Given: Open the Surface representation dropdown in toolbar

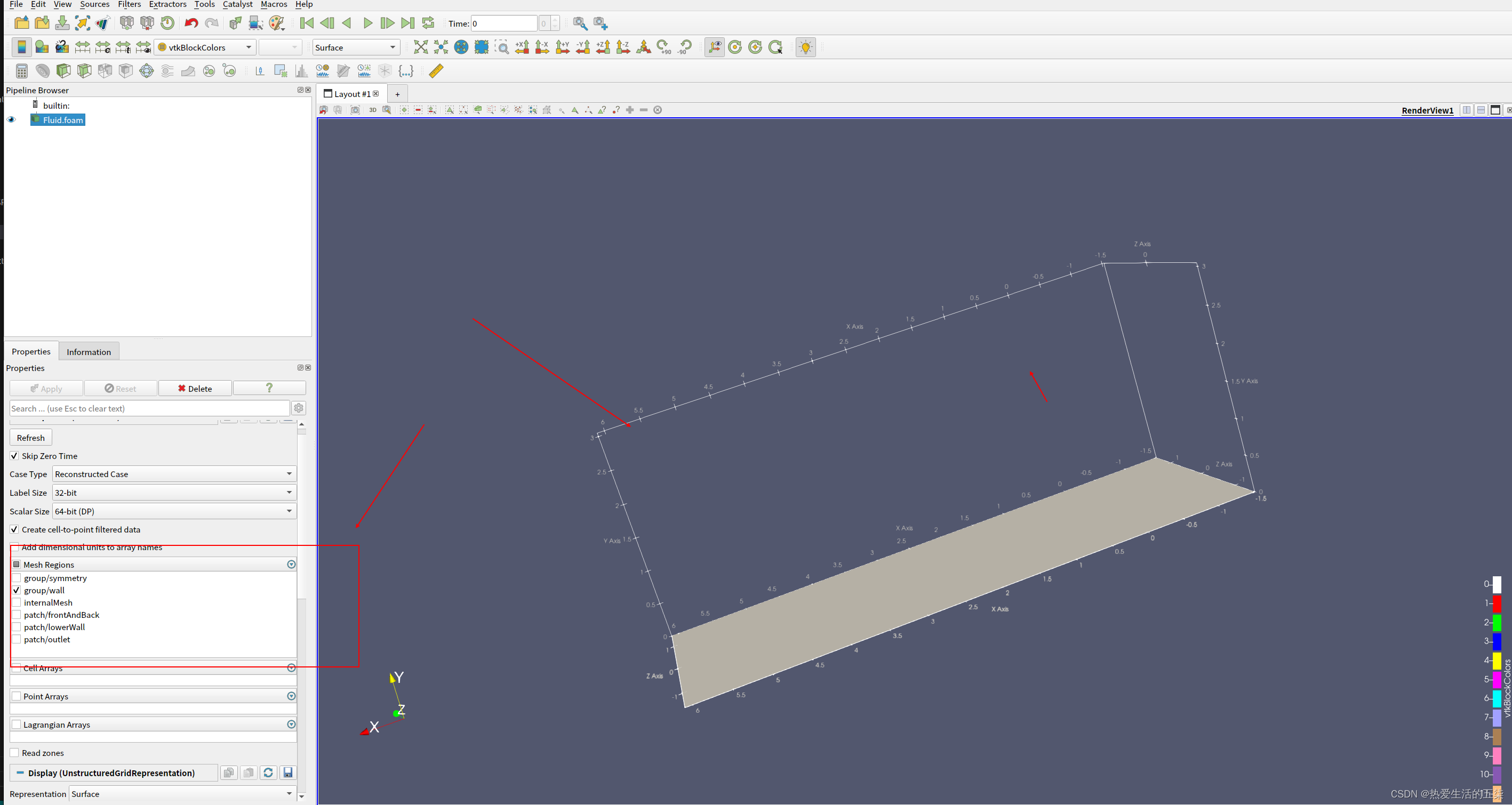Looking at the screenshot, I should pyautogui.click(x=355, y=47).
